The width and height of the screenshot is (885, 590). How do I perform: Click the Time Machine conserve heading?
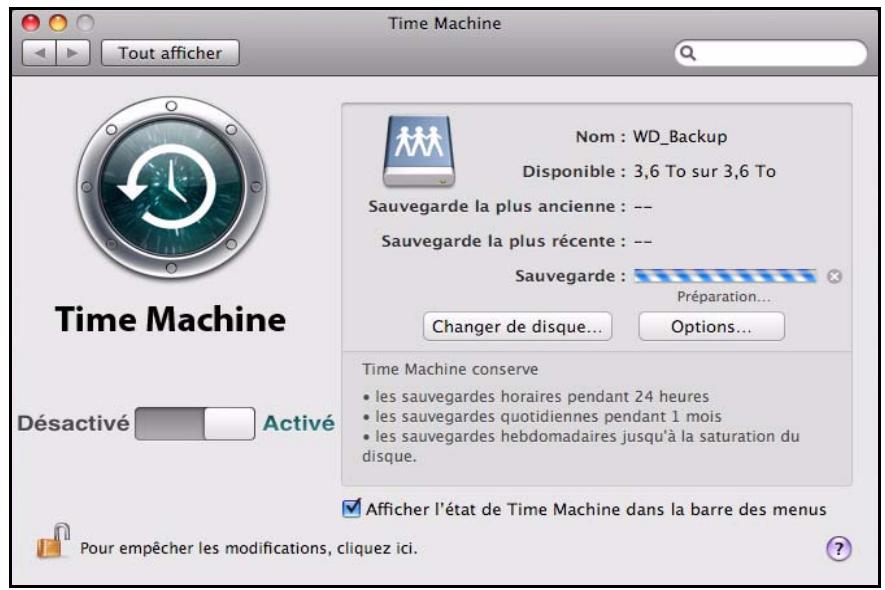pos(450,369)
